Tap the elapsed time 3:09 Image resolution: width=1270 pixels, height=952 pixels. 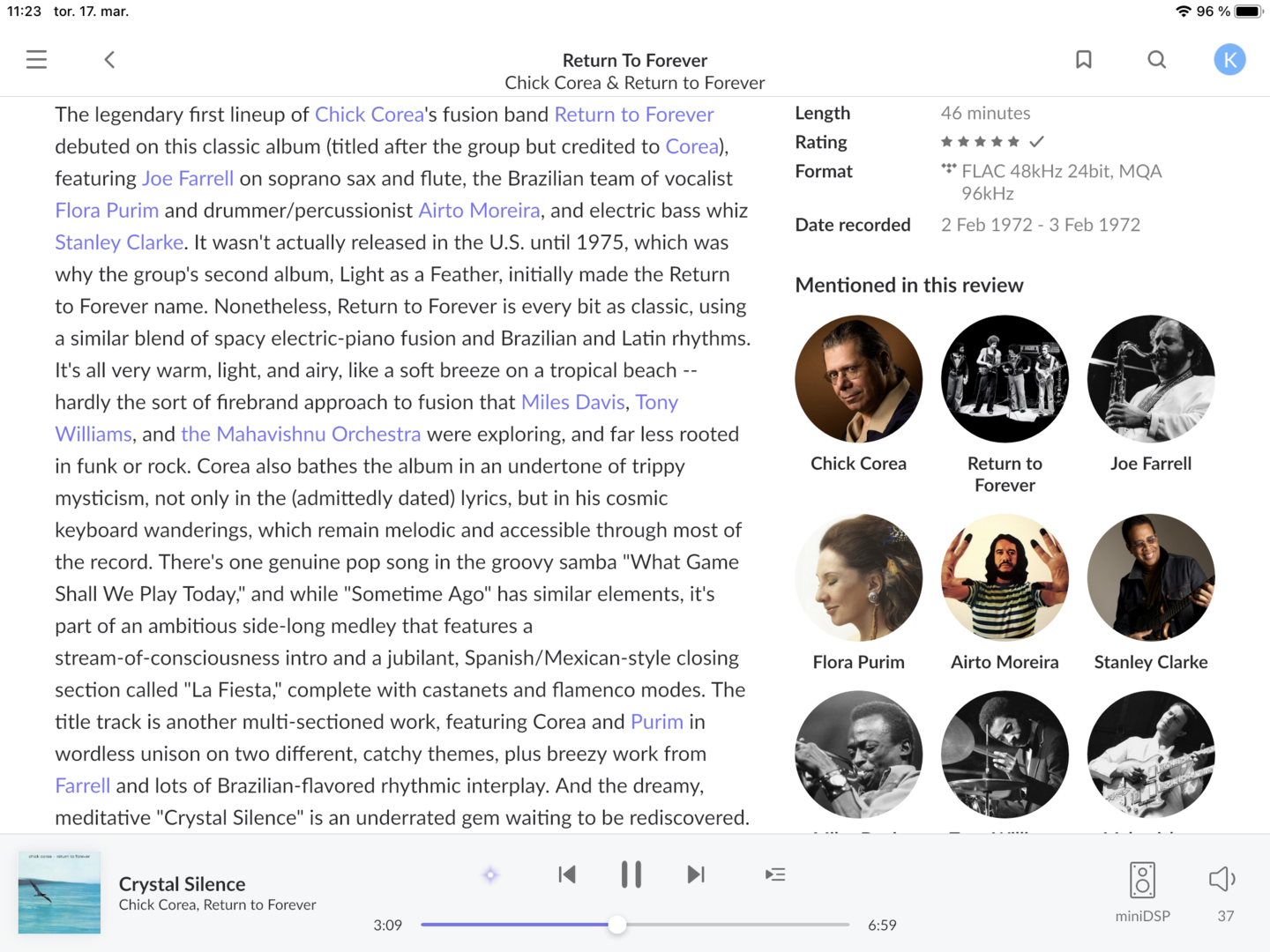[x=388, y=925]
